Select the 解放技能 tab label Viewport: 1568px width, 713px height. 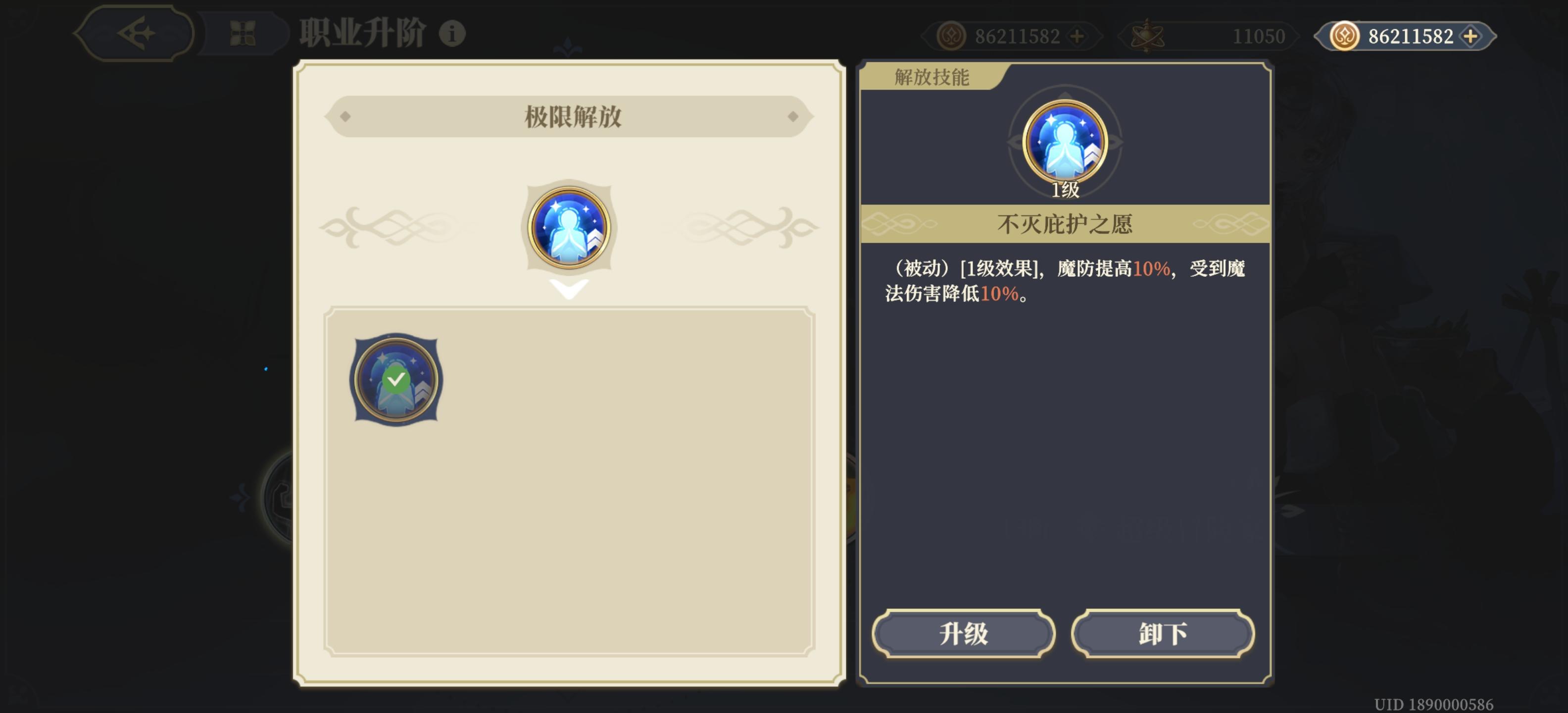[x=931, y=77]
